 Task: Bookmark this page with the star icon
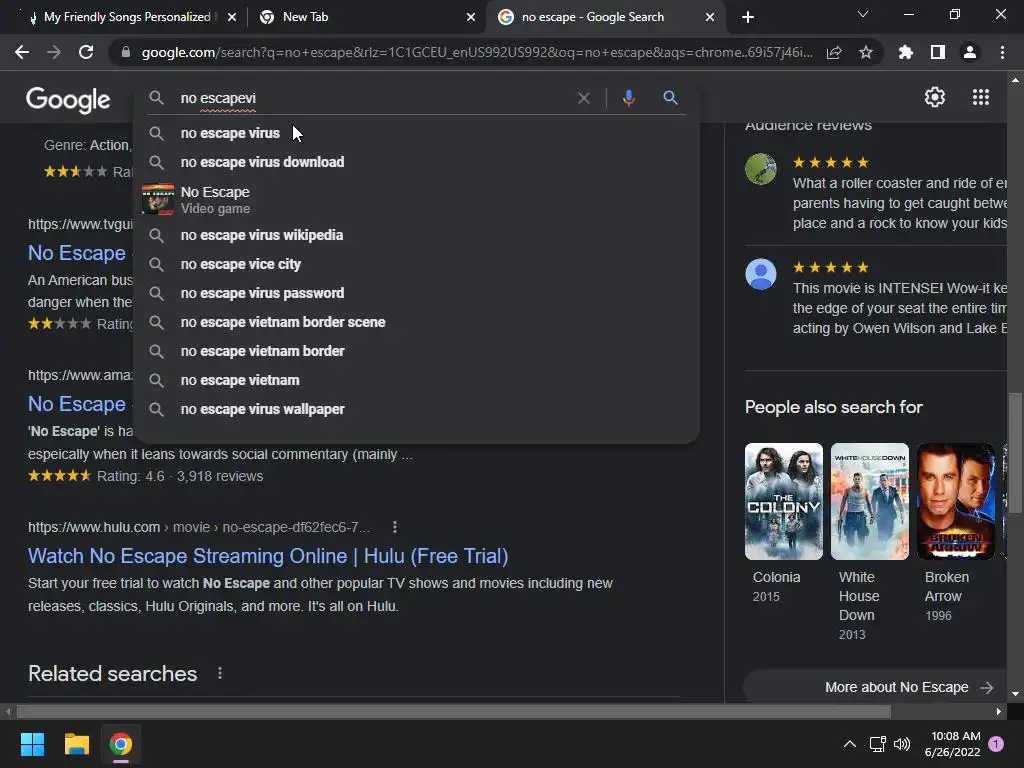point(866,52)
